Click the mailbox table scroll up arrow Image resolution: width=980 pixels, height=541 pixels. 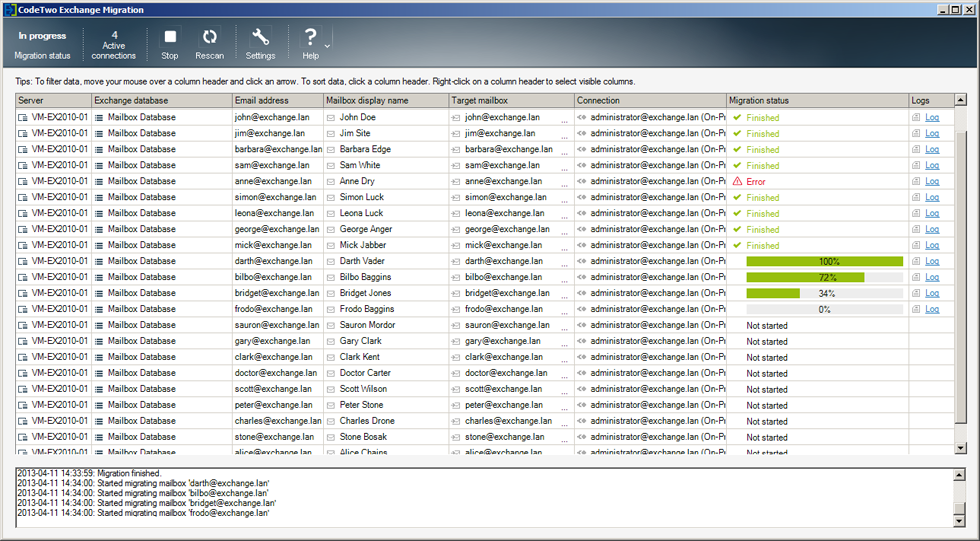point(961,100)
